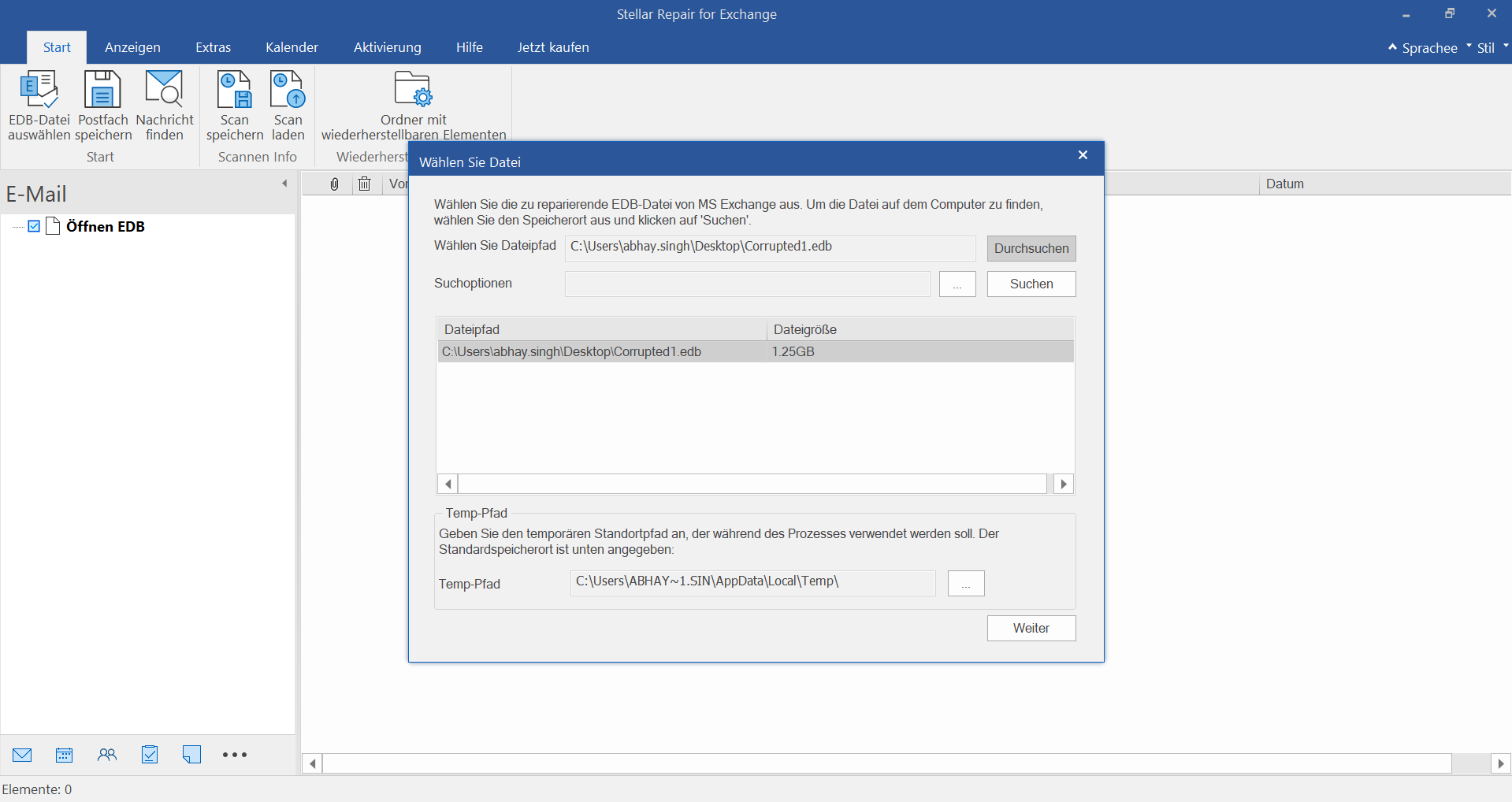
Task: Switch to the Calendar view icon
Action: tap(65, 755)
